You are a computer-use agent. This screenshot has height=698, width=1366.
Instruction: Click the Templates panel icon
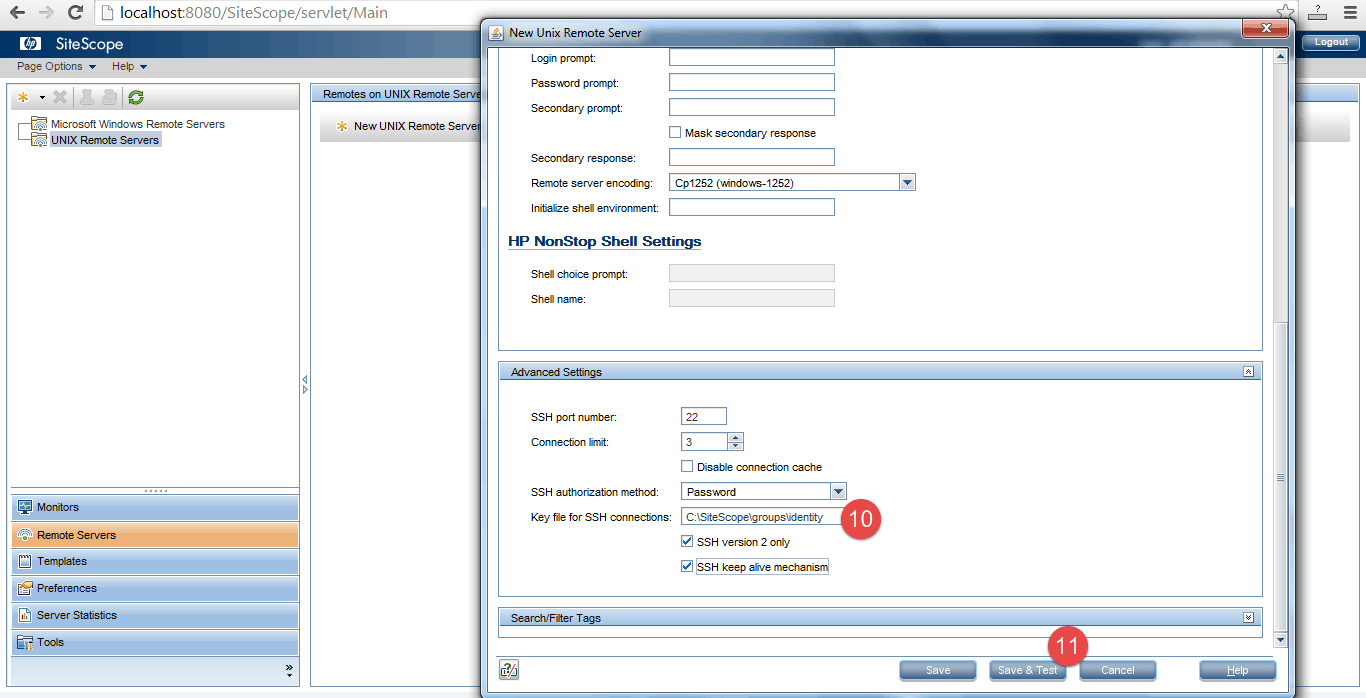pyautogui.click(x=25, y=561)
